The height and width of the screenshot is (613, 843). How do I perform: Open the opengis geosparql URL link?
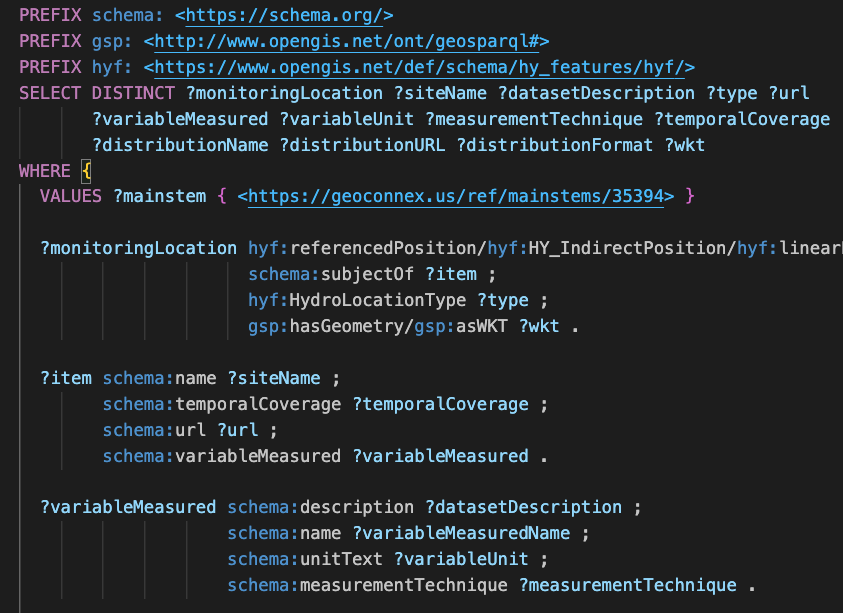click(347, 41)
